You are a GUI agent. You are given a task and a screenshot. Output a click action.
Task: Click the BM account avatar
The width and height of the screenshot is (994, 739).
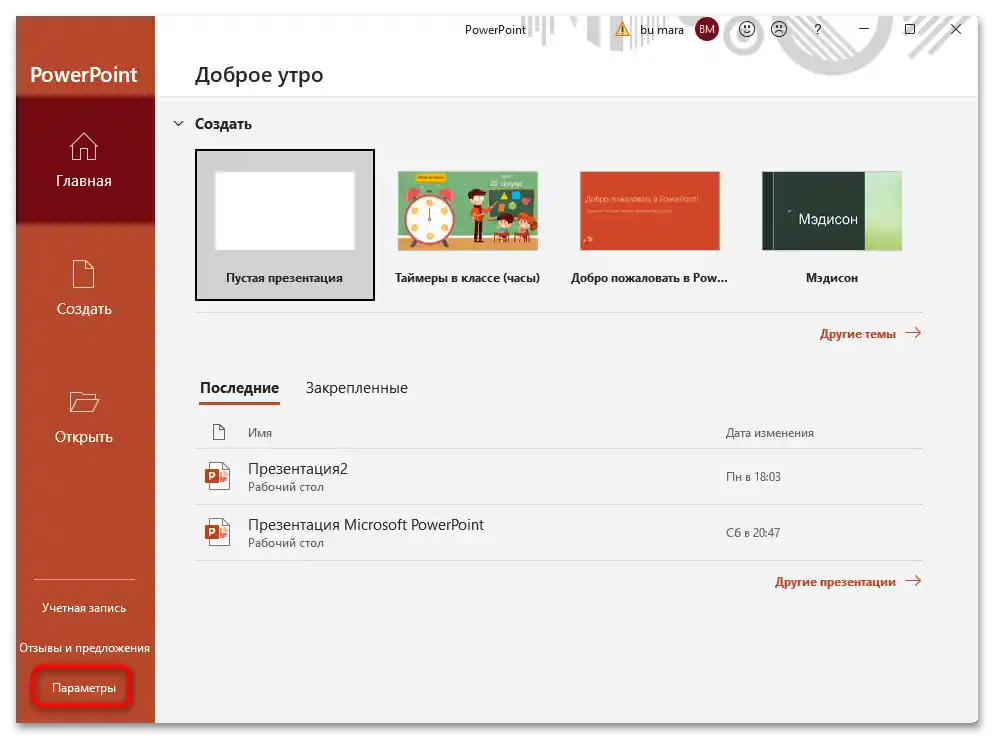706,30
